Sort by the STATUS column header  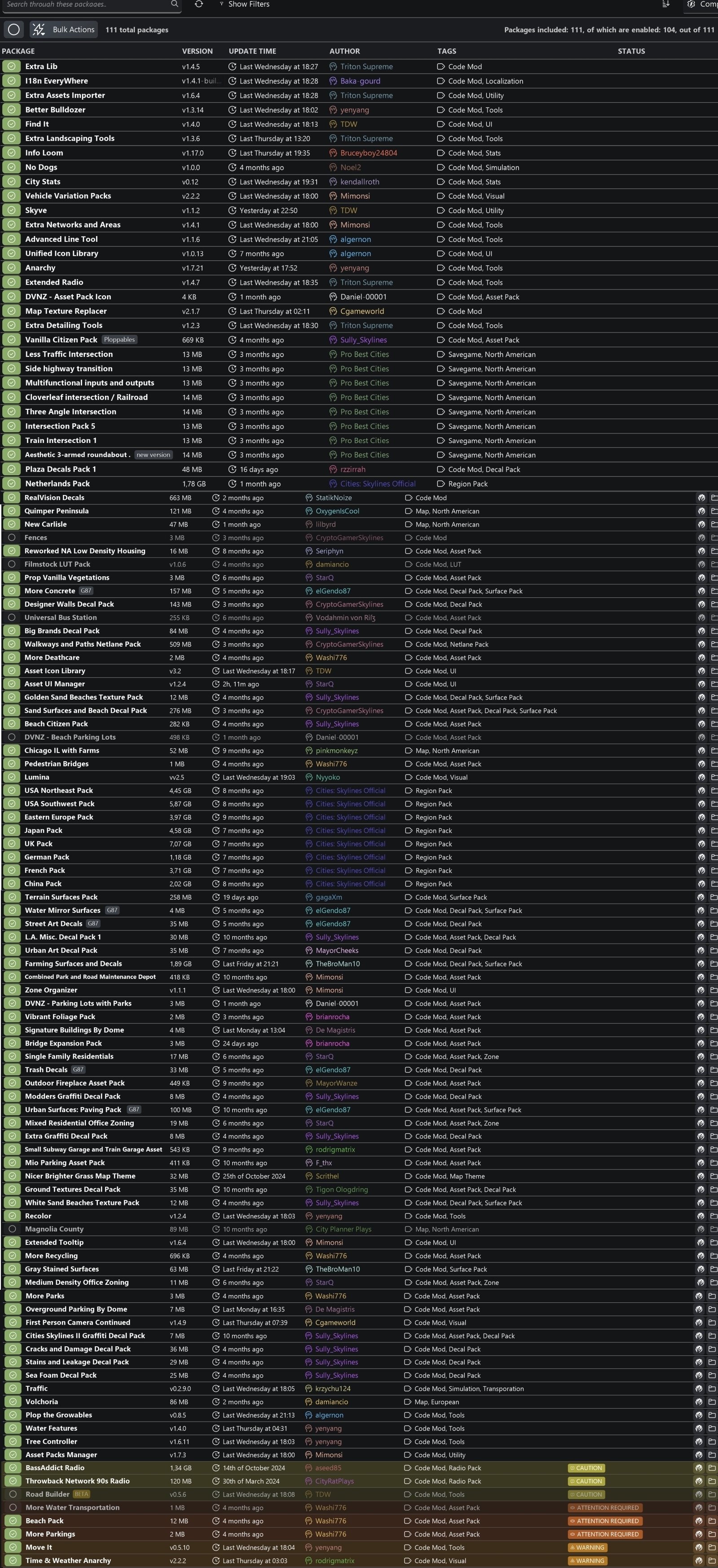[x=631, y=51]
